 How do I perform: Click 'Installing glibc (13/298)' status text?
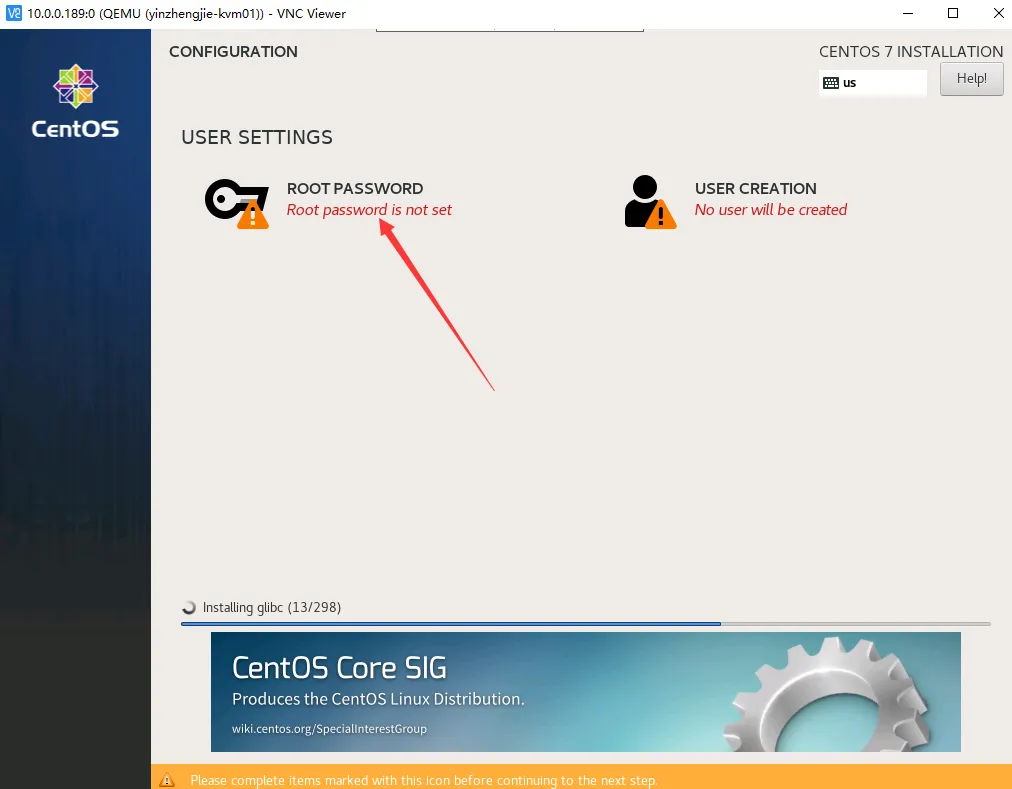click(272, 608)
